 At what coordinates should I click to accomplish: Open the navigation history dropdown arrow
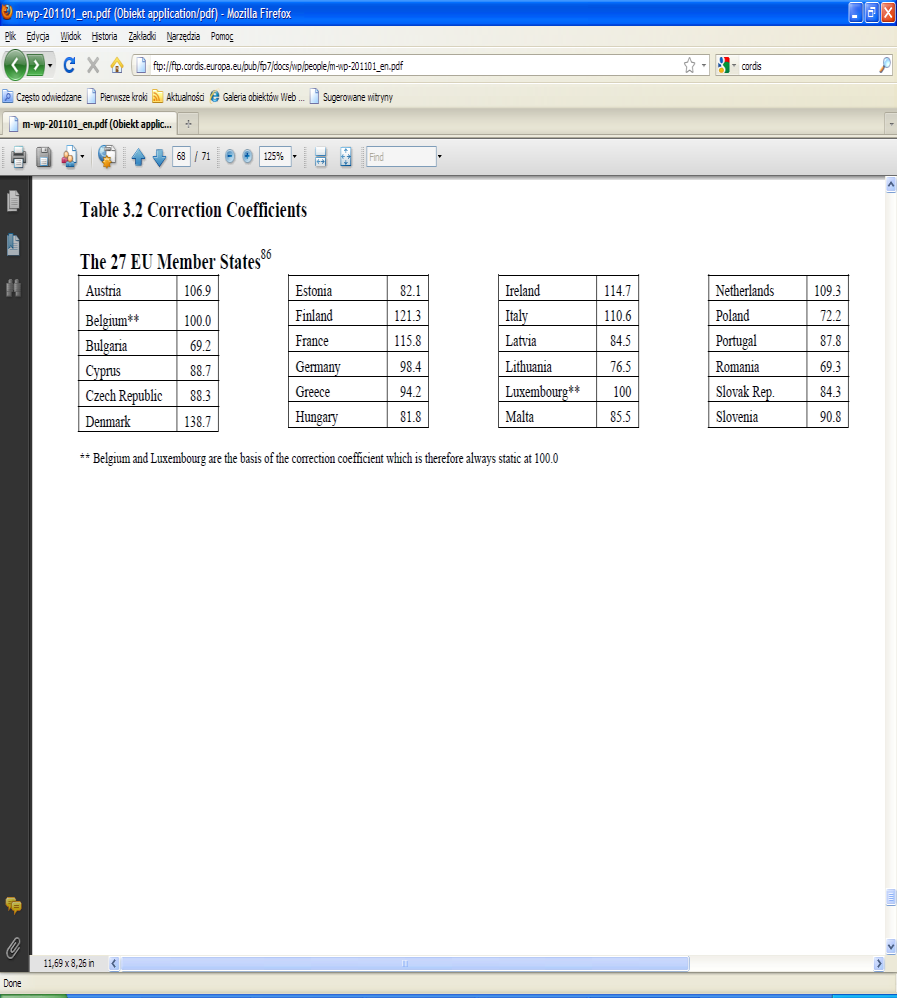click(x=50, y=66)
